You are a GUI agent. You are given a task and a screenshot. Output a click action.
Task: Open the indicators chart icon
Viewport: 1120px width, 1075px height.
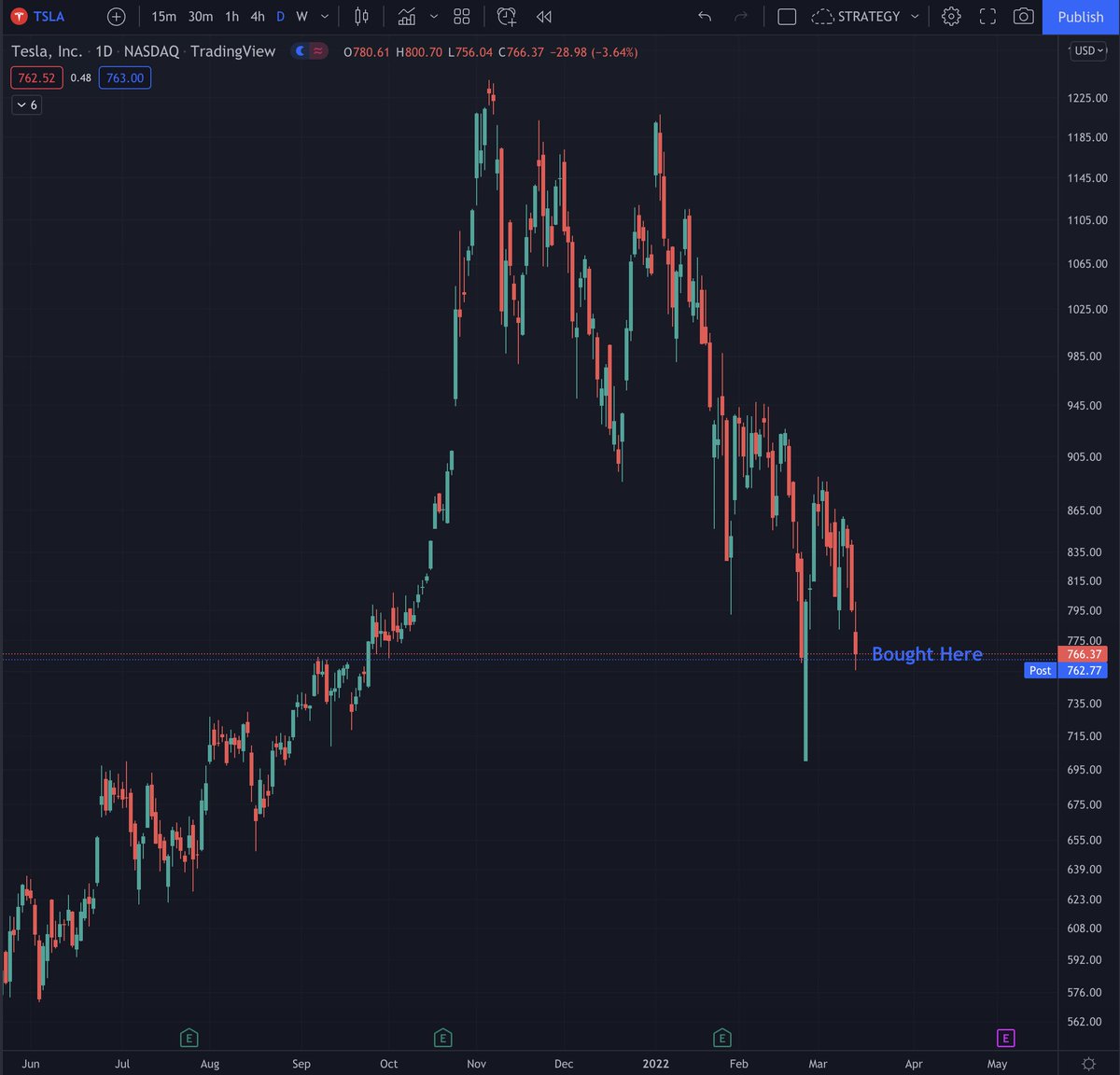click(407, 16)
